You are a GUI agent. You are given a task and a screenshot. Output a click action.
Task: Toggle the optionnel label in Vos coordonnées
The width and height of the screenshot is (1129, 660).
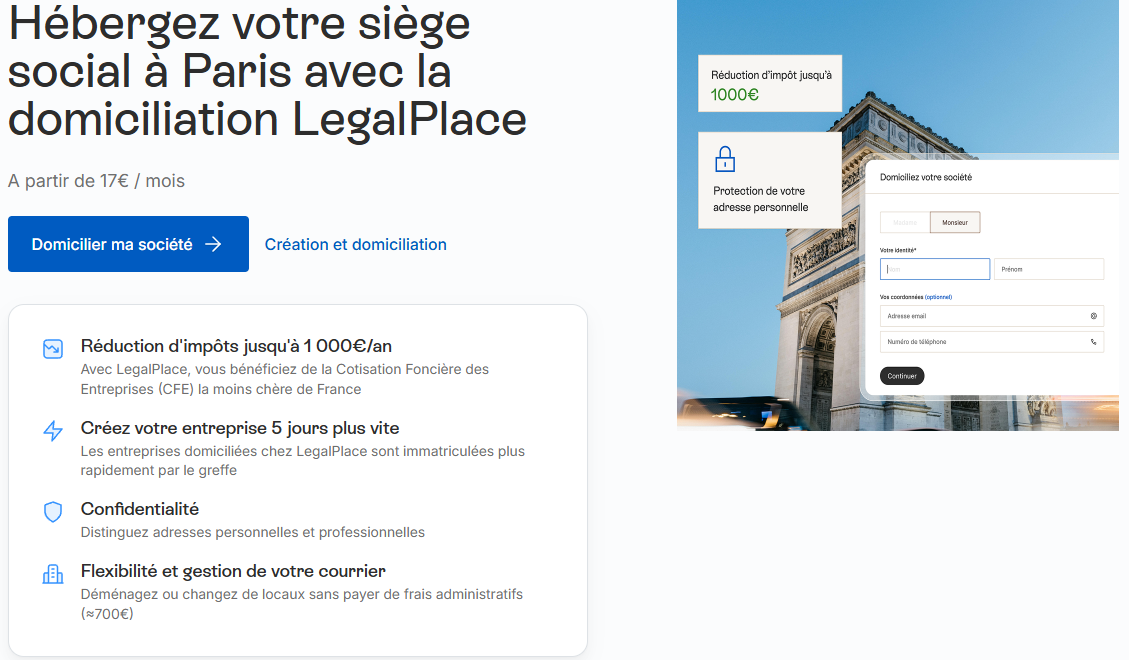click(x=938, y=297)
